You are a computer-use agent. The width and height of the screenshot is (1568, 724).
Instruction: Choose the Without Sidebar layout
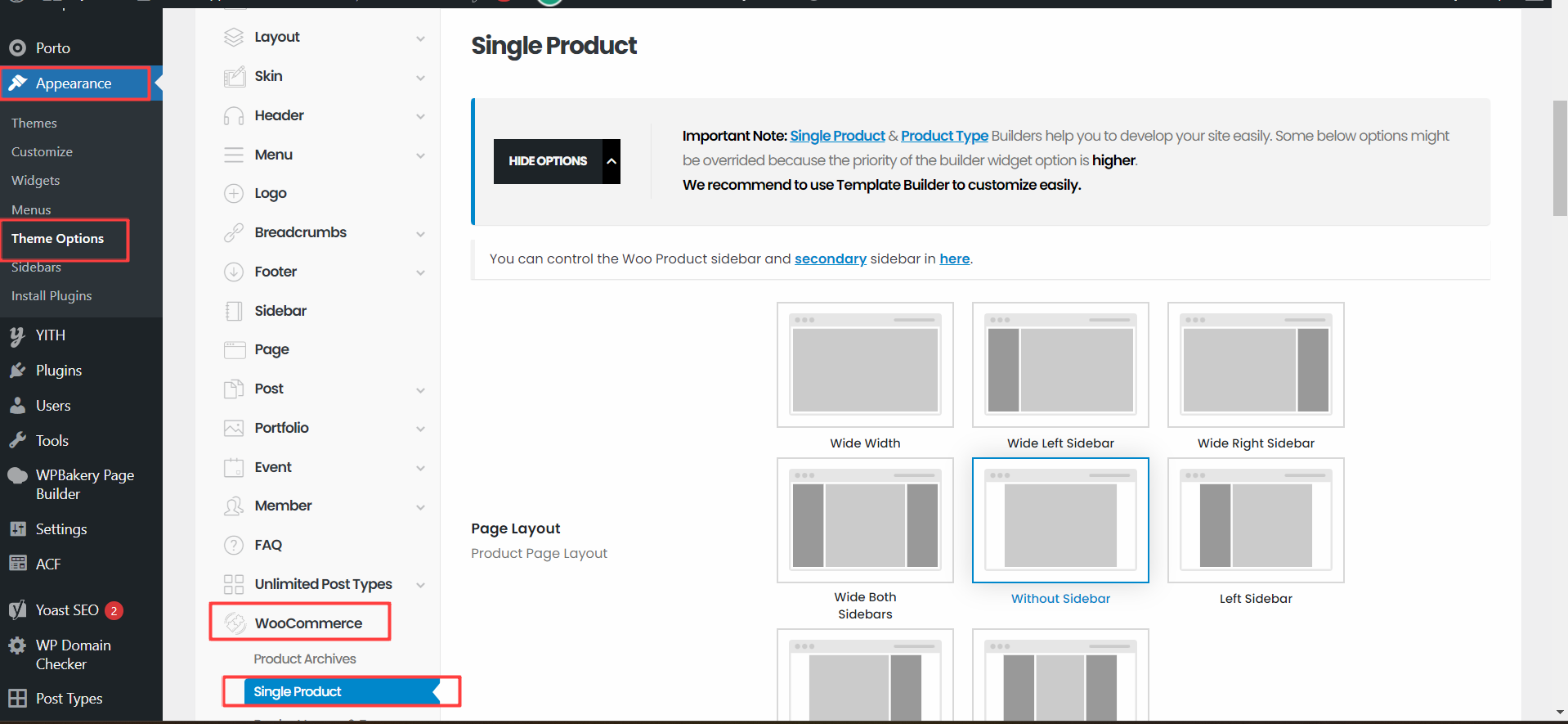coord(1060,520)
